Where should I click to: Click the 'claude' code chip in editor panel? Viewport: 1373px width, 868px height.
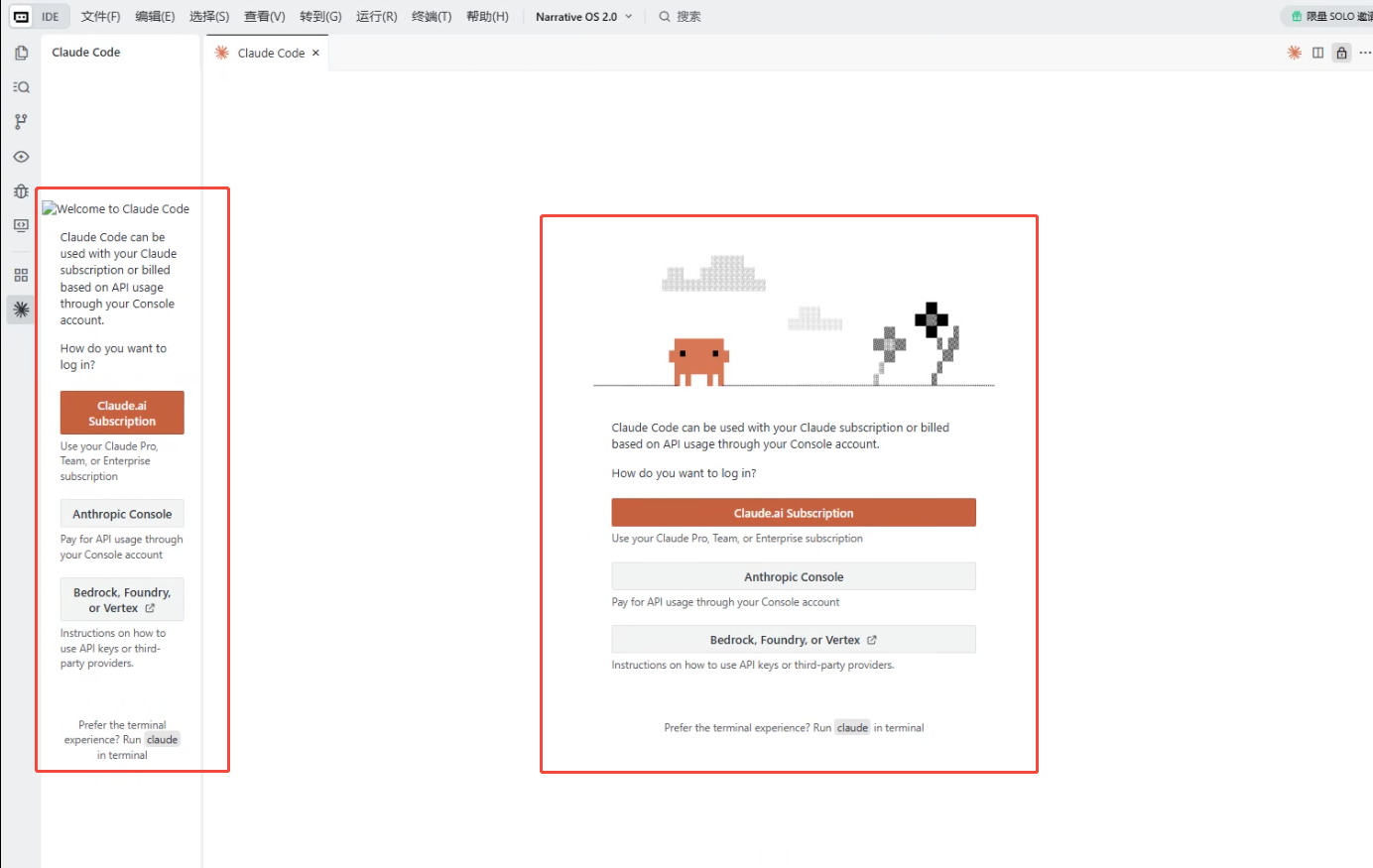pyautogui.click(x=852, y=728)
